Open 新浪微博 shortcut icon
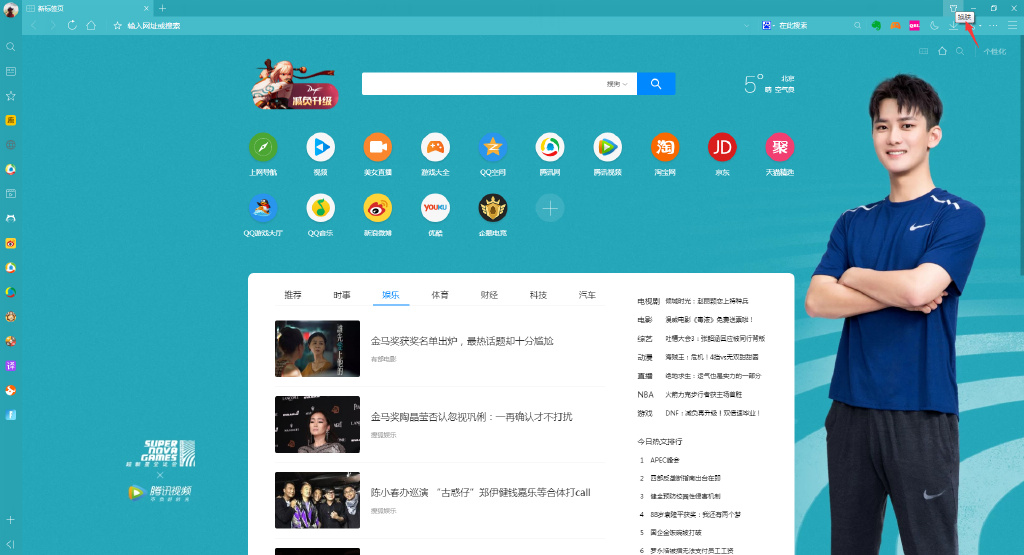Viewport: 1024px width, 555px height. pyautogui.click(x=378, y=208)
